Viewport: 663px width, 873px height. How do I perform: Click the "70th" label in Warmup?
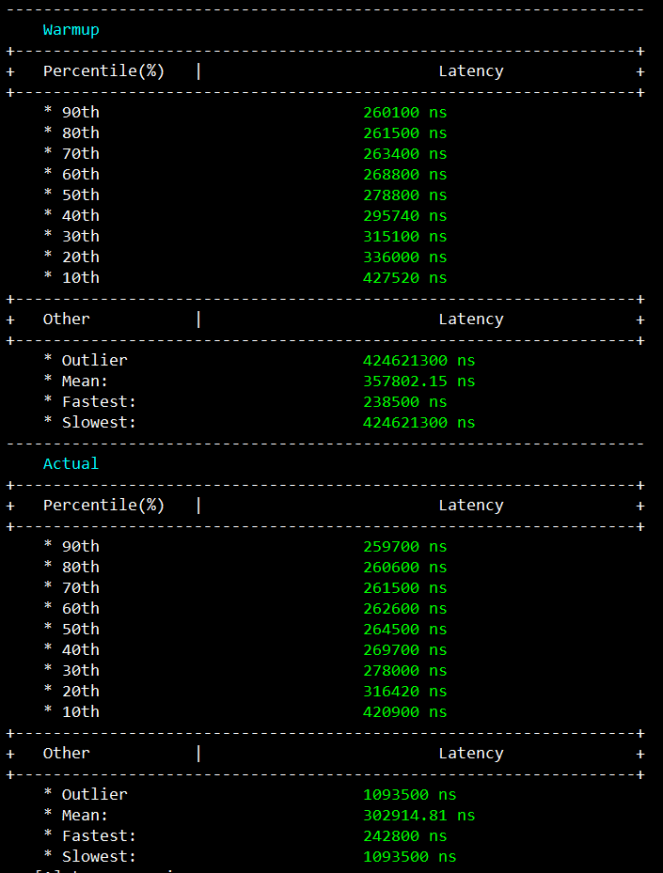pyautogui.click(x=81, y=154)
